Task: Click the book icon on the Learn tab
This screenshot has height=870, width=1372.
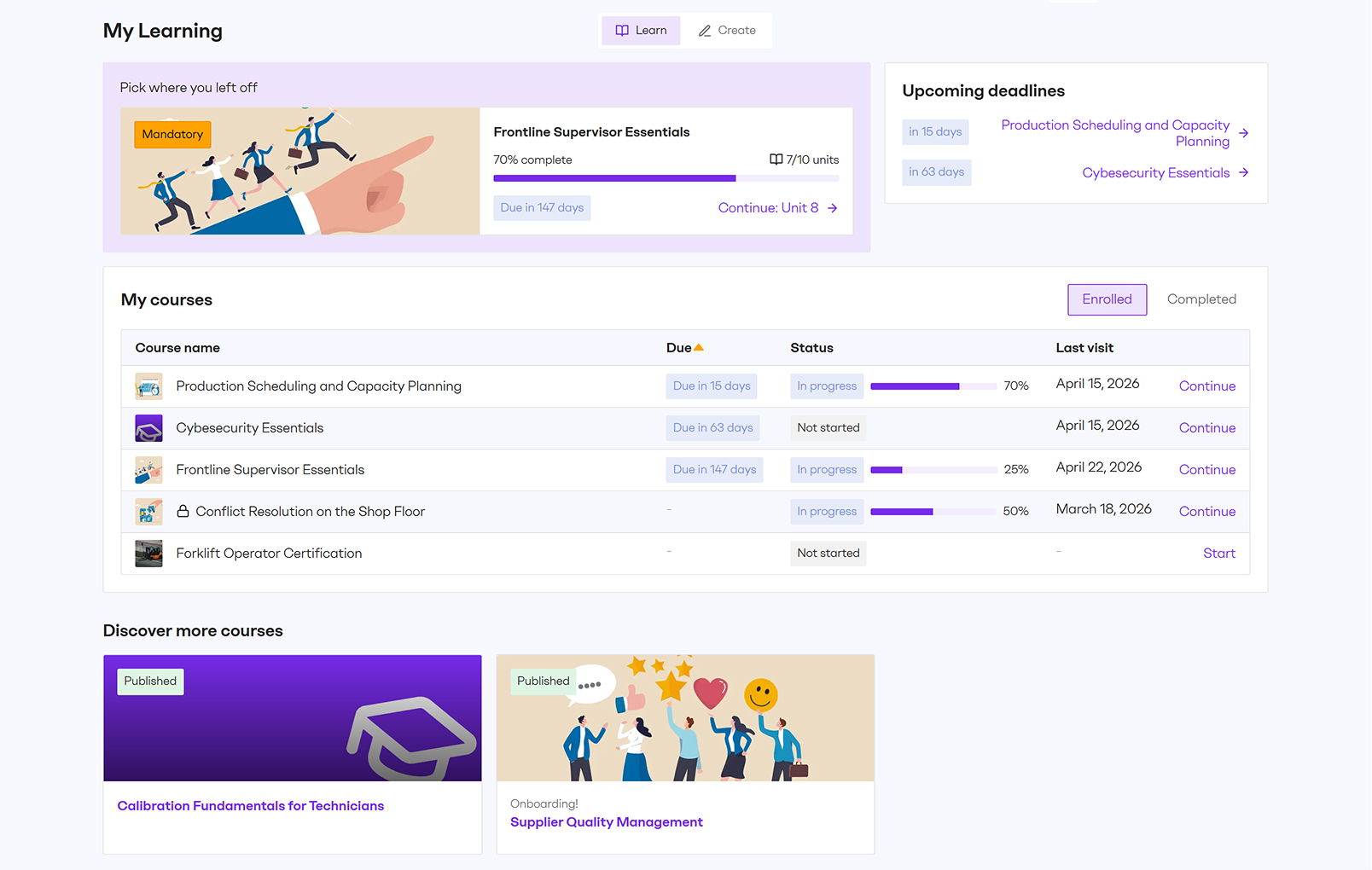Action: click(621, 30)
